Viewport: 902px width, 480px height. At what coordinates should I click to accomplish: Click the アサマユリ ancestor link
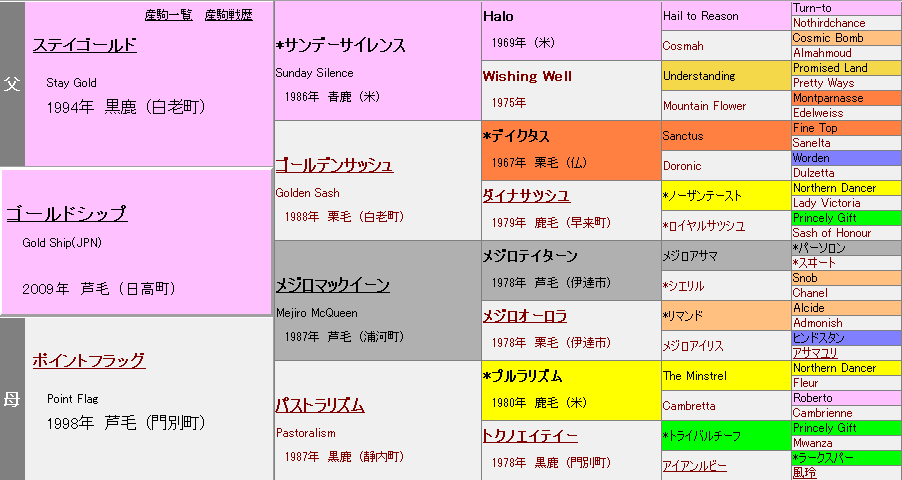point(816,353)
